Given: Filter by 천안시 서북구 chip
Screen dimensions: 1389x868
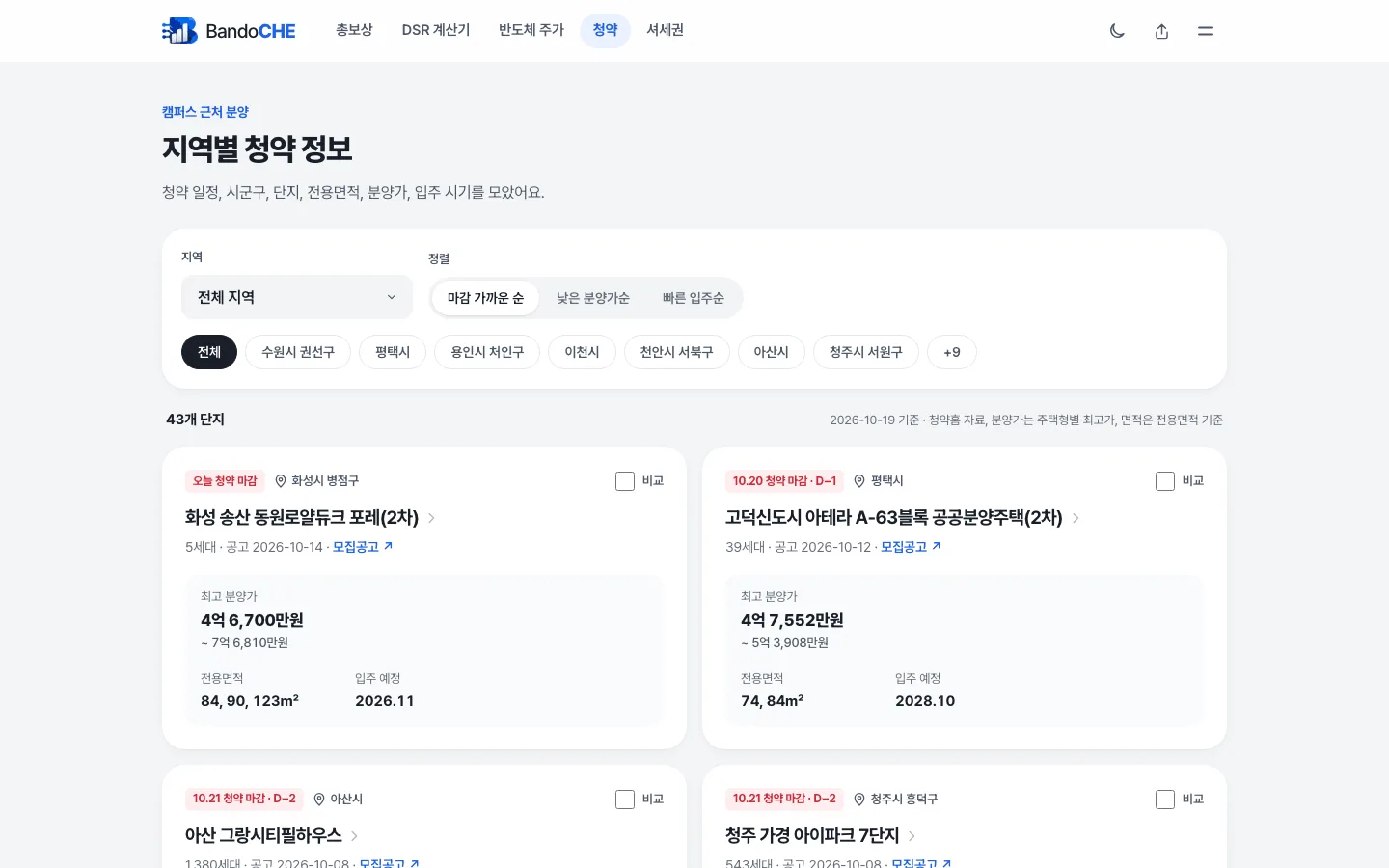Looking at the screenshot, I should (x=677, y=352).
